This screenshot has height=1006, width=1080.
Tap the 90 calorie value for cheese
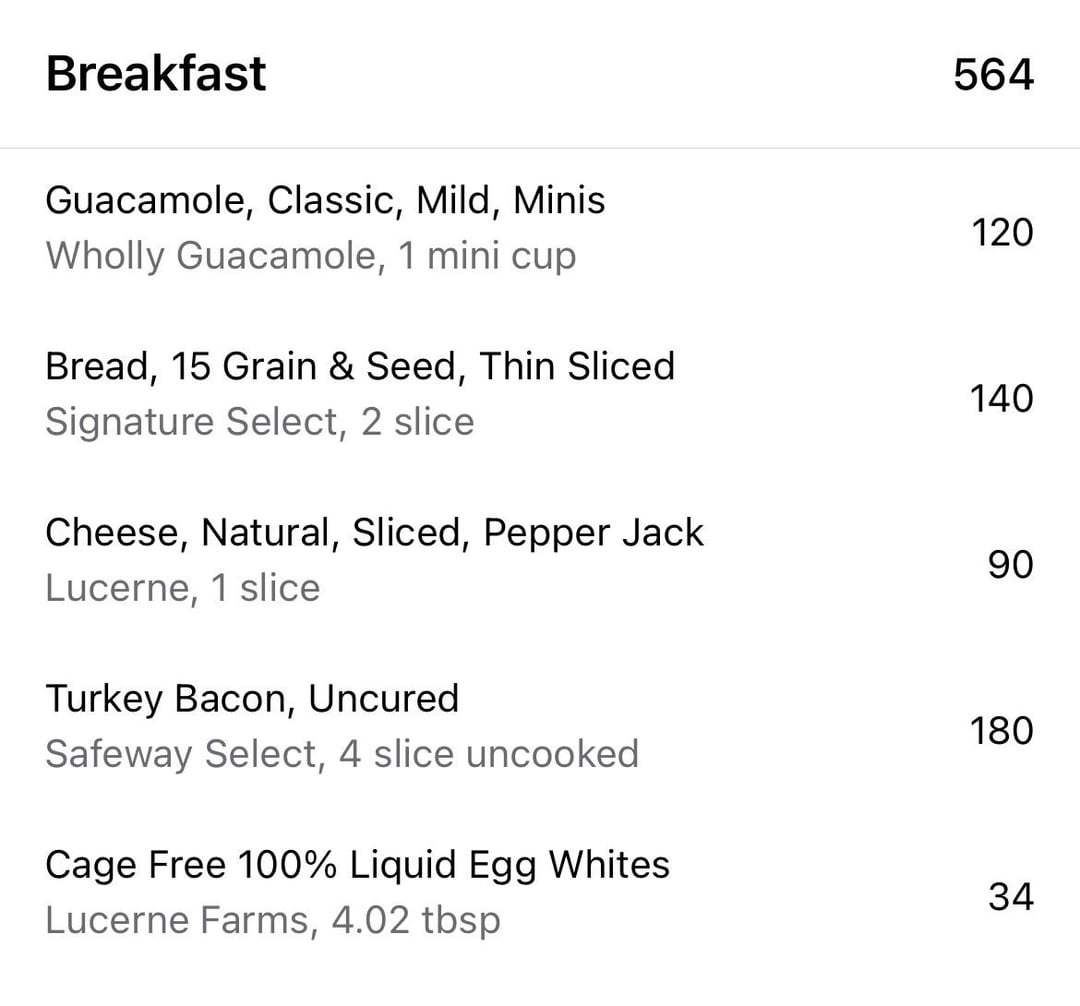pos(1010,565)
